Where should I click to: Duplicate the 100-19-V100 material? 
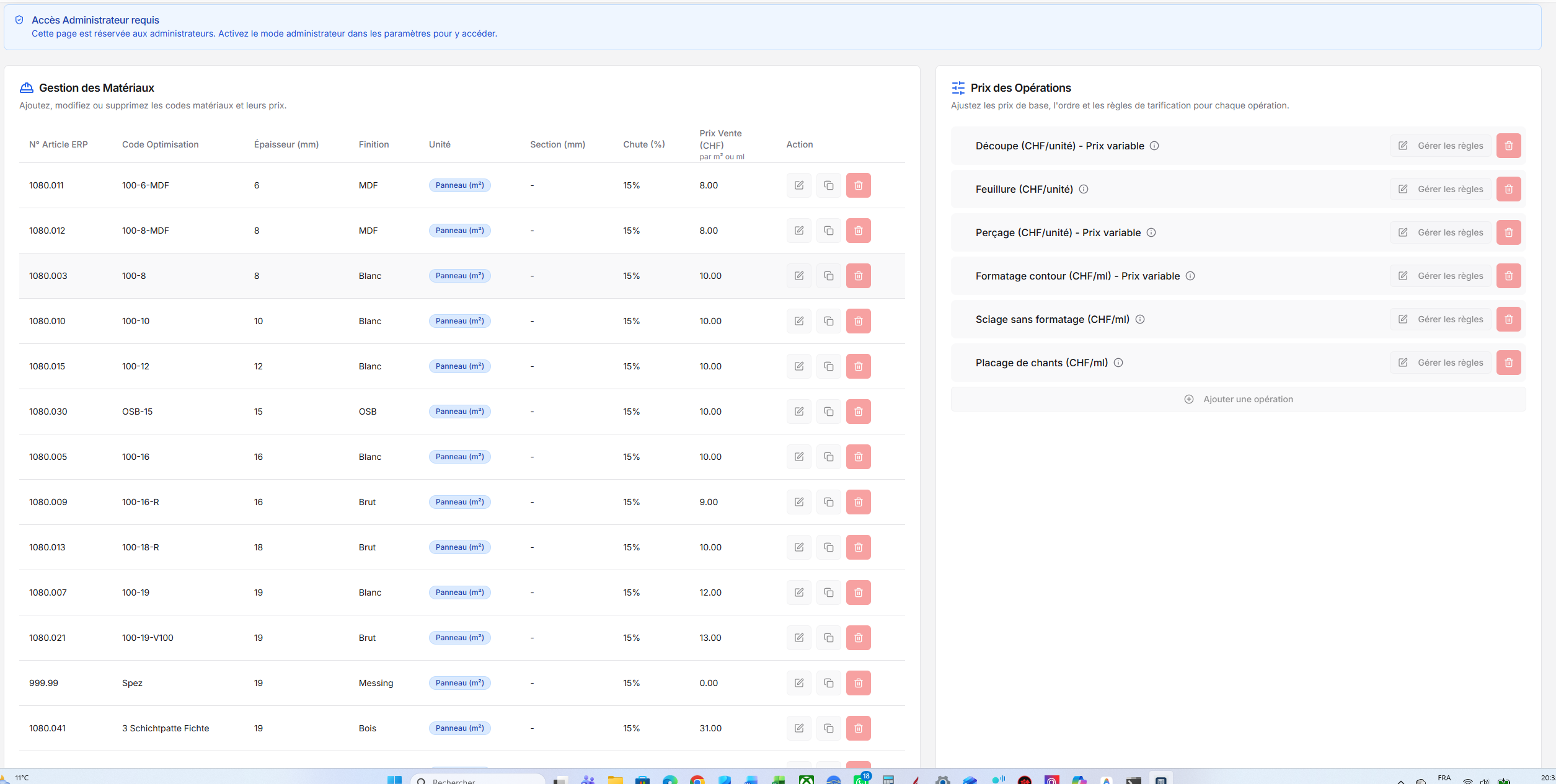click(x=829, y=638)
